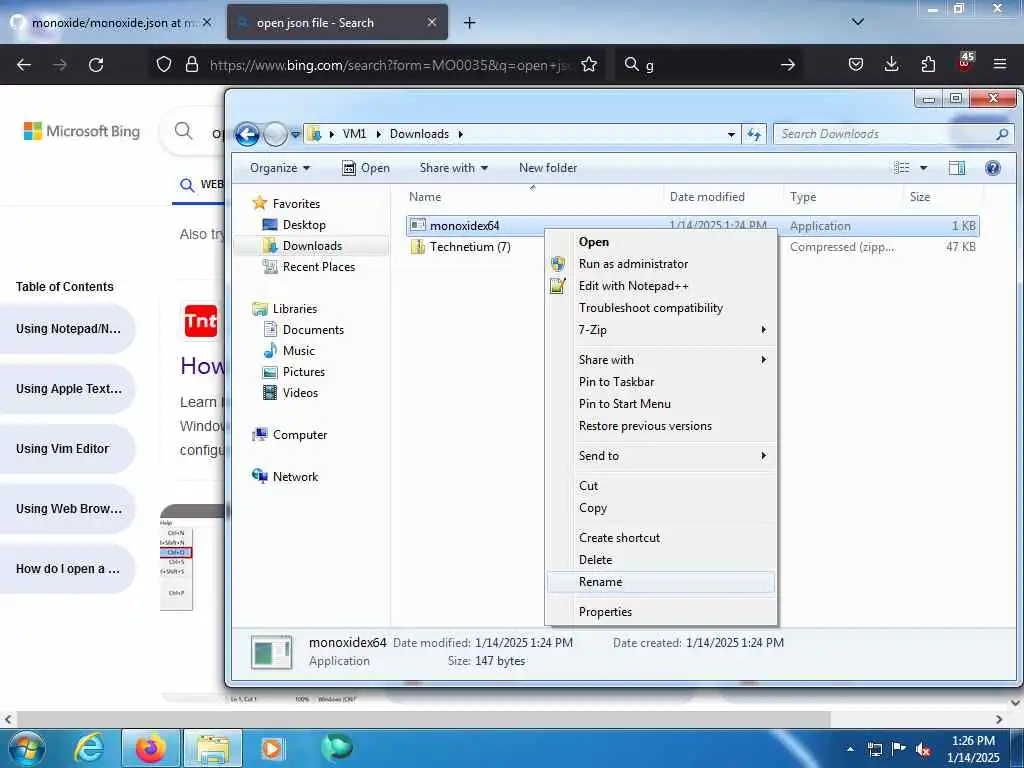Launch Internet Explorer from taskbar
This screenshot has width=1024, height=768.
click(x=89, y=748)
